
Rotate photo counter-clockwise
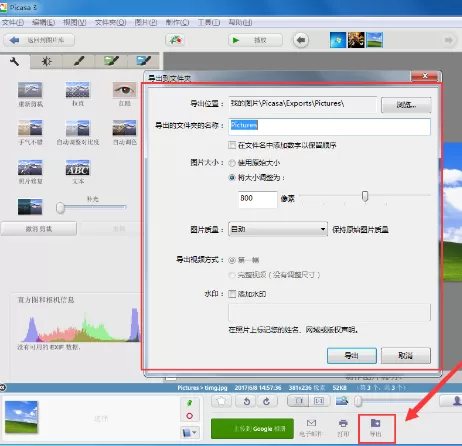pyautogui.click(x=246, y=401)
